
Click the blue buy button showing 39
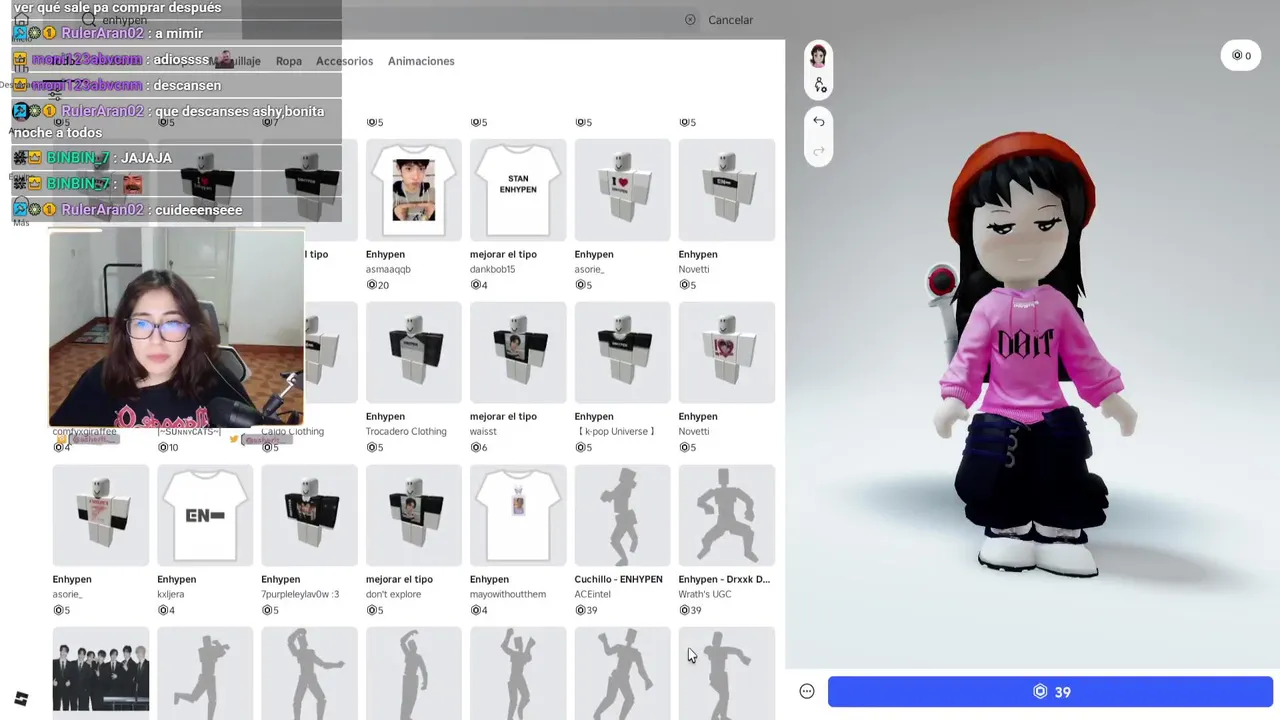click(1050, 692)
